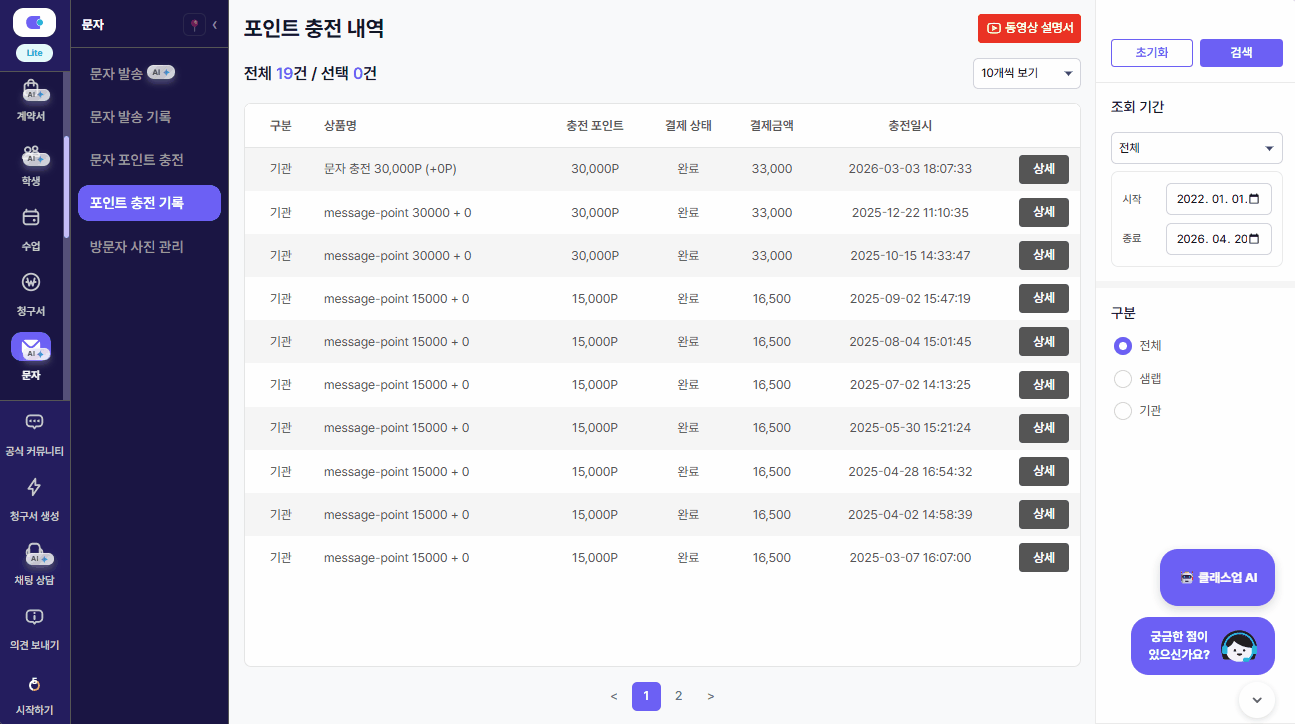Open 공식 커뮤니티 from sidebar
Image resolution: width=1295 pixels, height=724 pixels.
tap(34, 435)
